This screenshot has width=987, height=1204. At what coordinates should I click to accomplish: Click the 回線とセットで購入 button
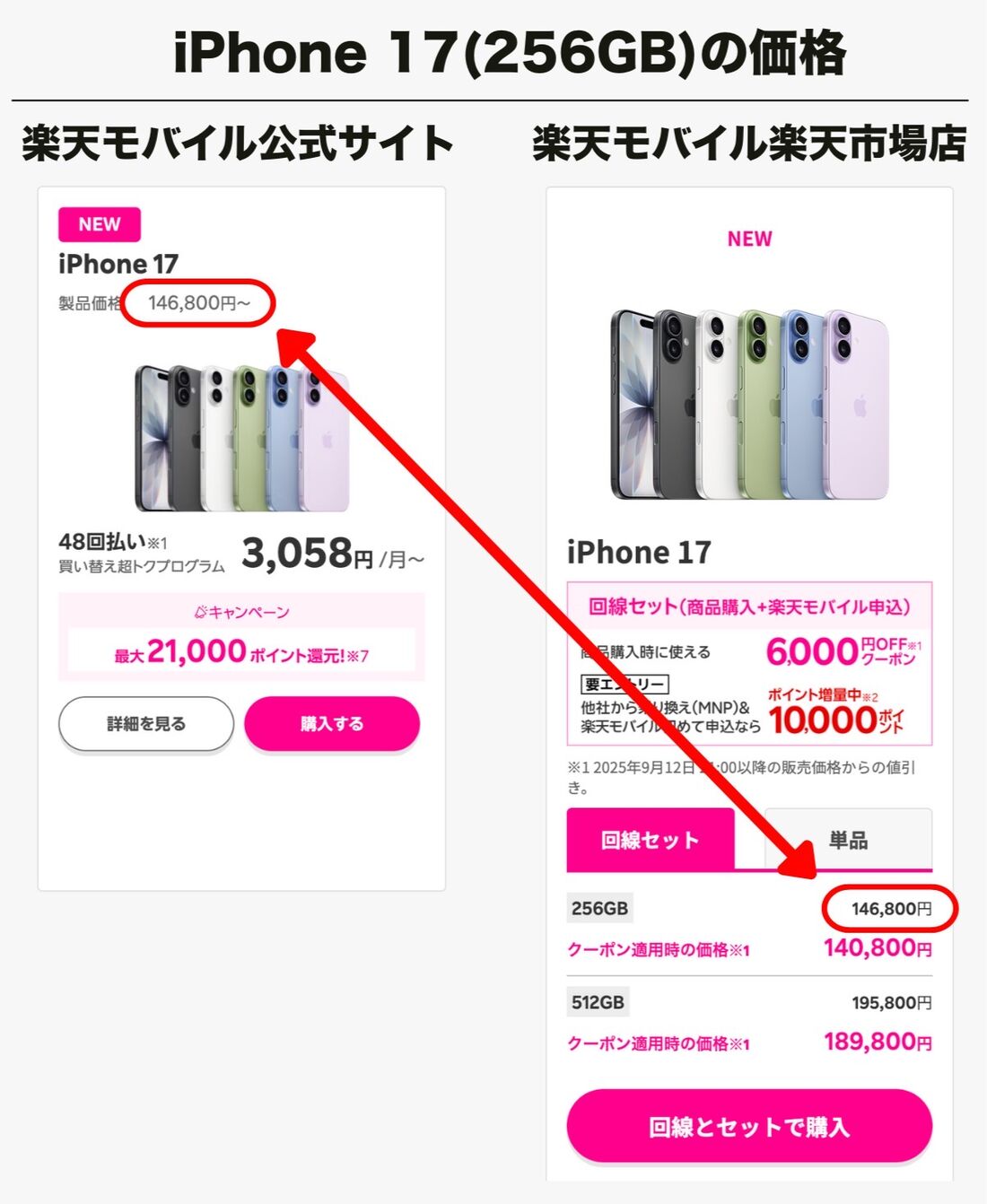(749, 1127)
